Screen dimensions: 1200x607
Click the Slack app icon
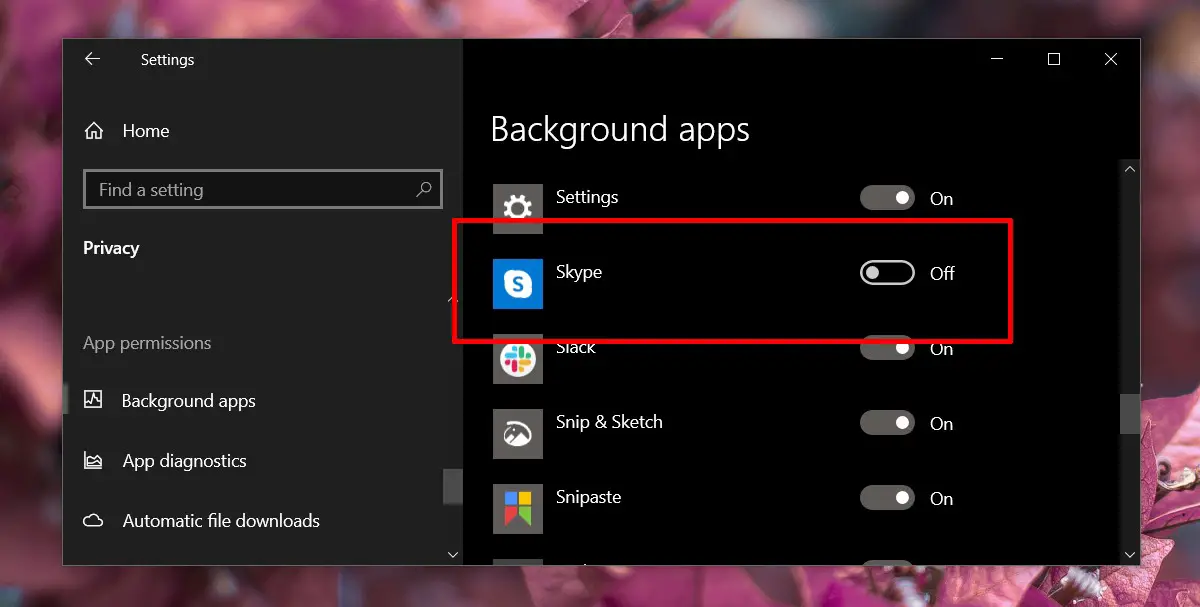[518, 360]
